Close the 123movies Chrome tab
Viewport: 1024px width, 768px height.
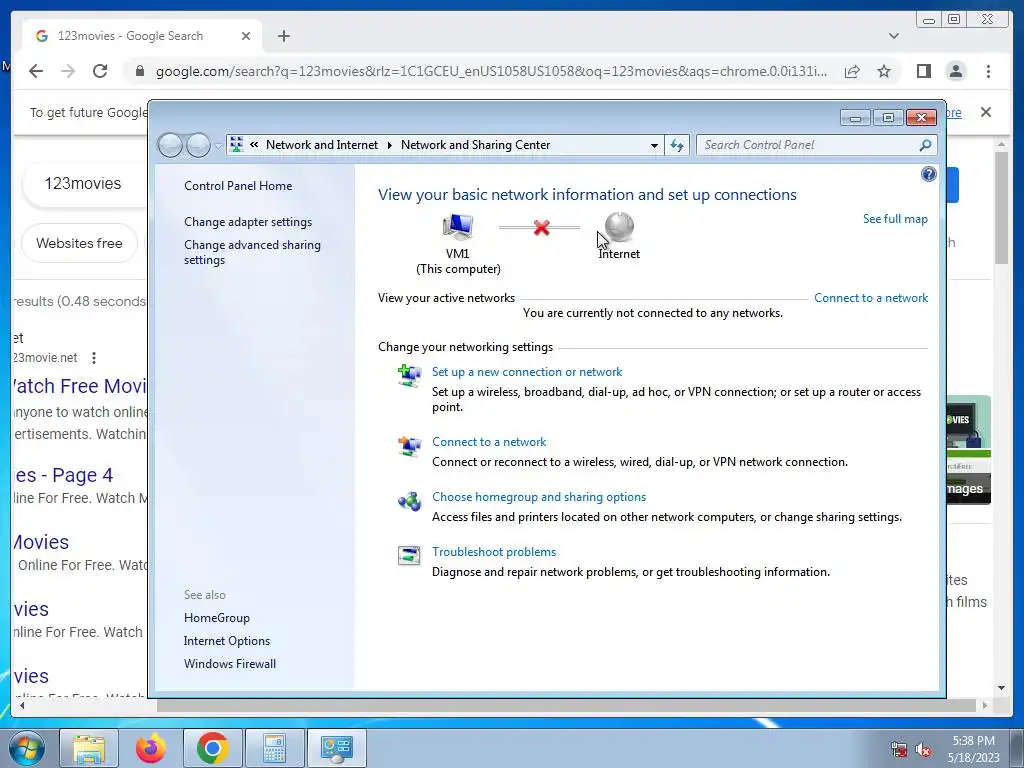pyautogui.click(x=246, y=36)
